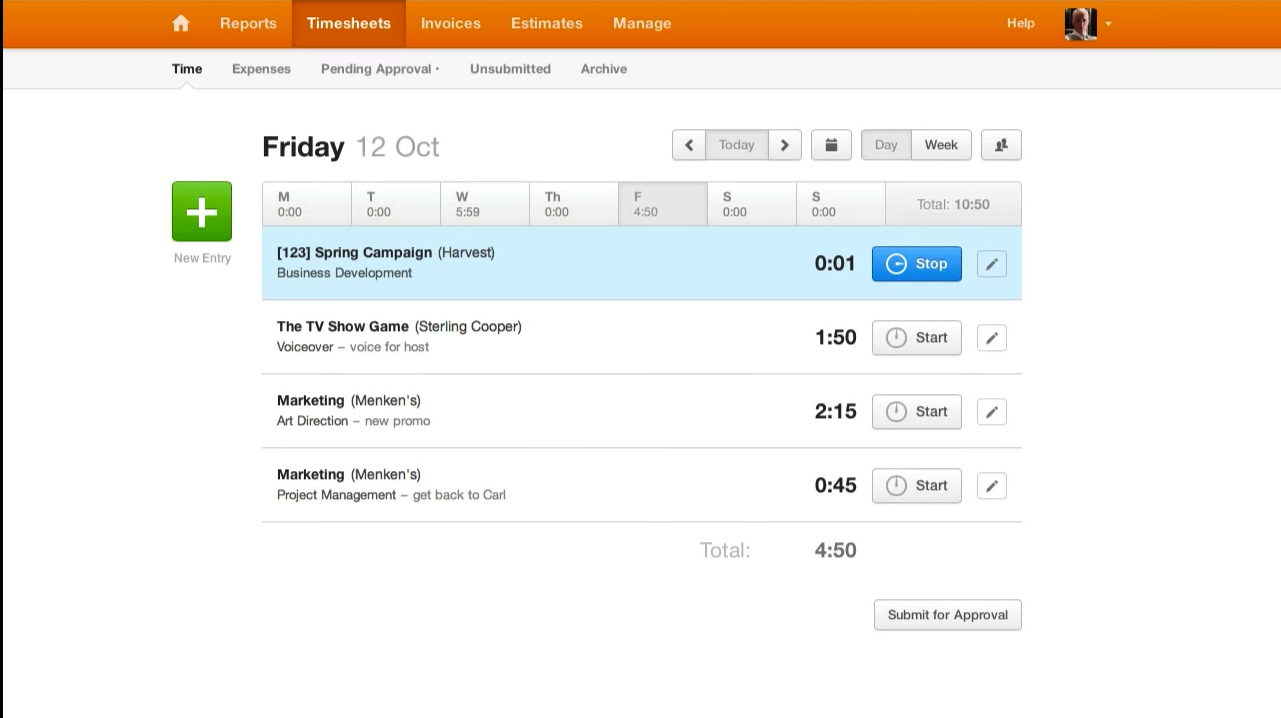Open the Help link
This screenshot has height=718, width=1281.
[1021, 23]
